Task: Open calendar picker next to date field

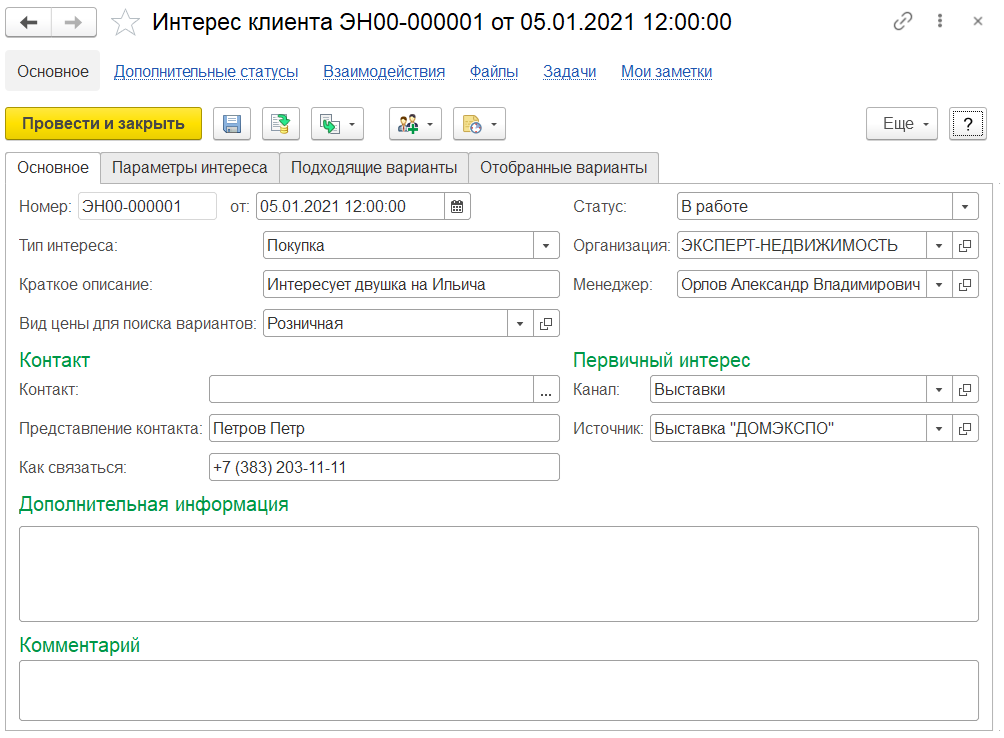Action: pos(457,207)
